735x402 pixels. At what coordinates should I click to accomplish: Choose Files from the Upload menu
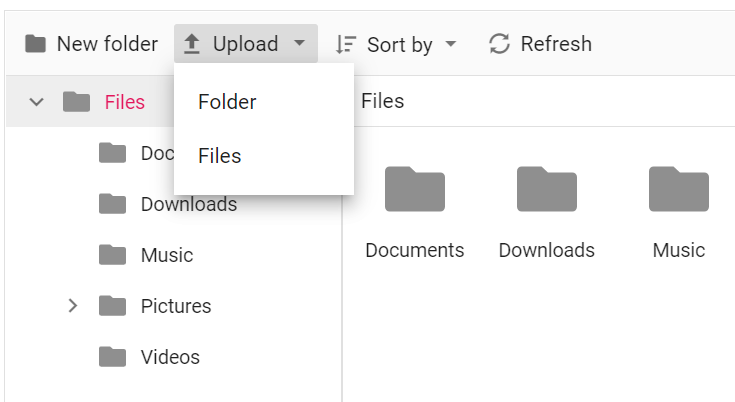(220, 156)
